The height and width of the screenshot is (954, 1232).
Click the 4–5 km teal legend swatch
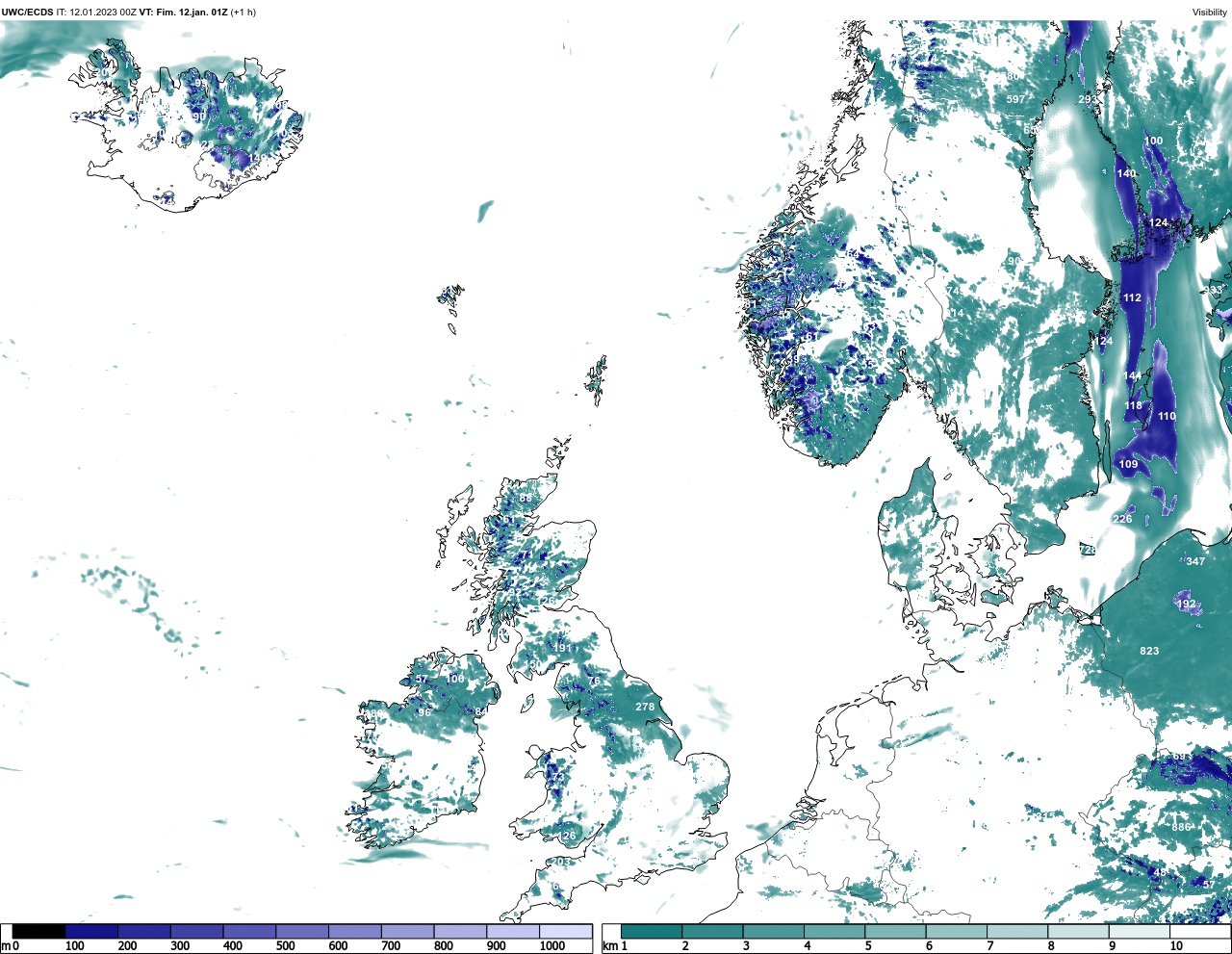[834, 931]
